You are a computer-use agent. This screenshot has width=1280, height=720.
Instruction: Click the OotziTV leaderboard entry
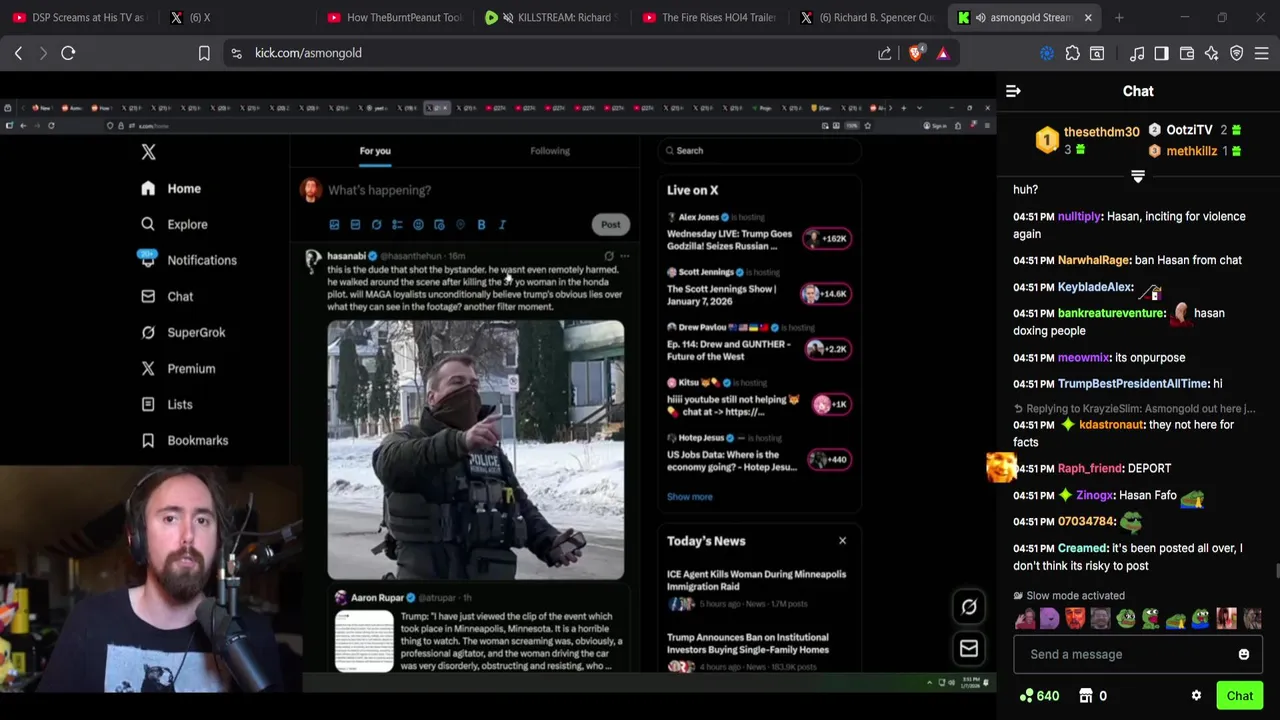[1195, 130]
